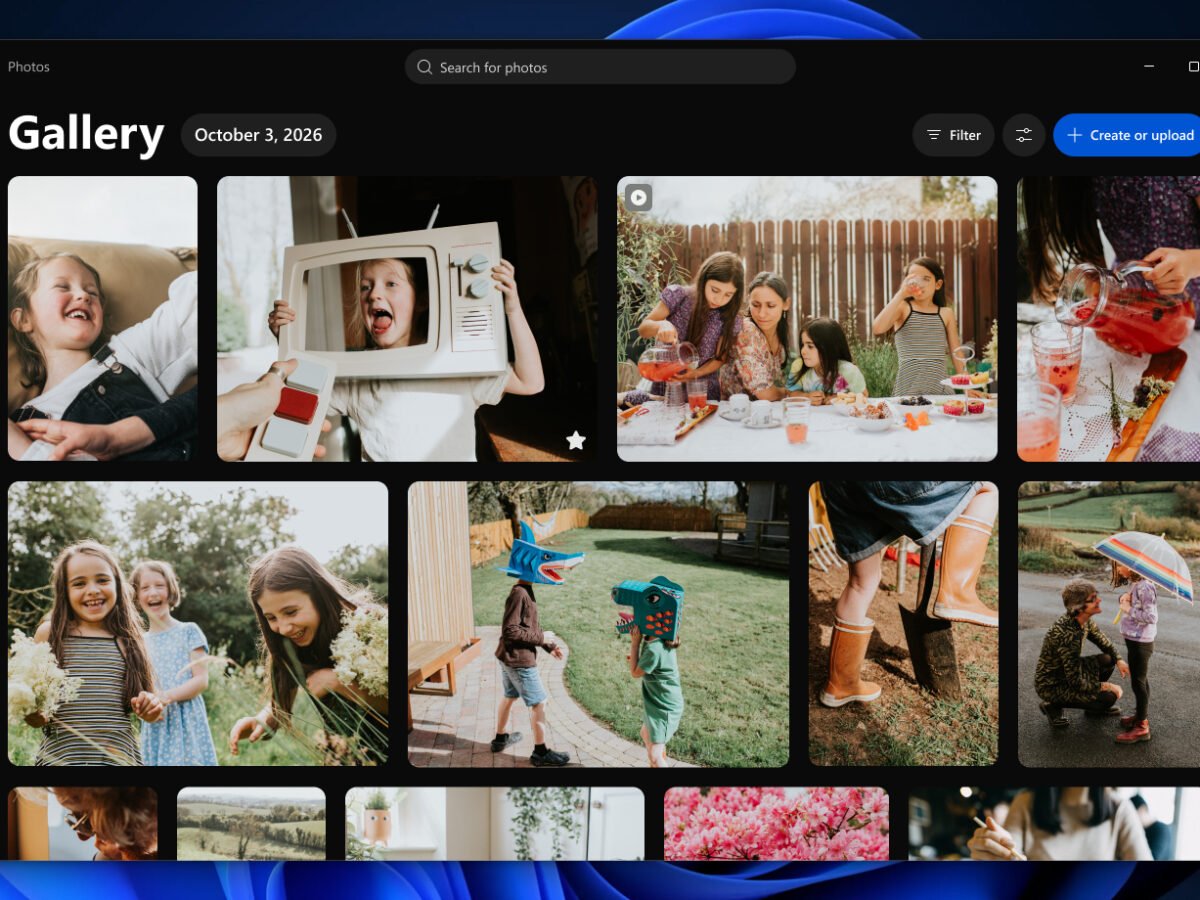Focus the Search for photos field
Screen dimensions: 1200x900
point(600,67)
